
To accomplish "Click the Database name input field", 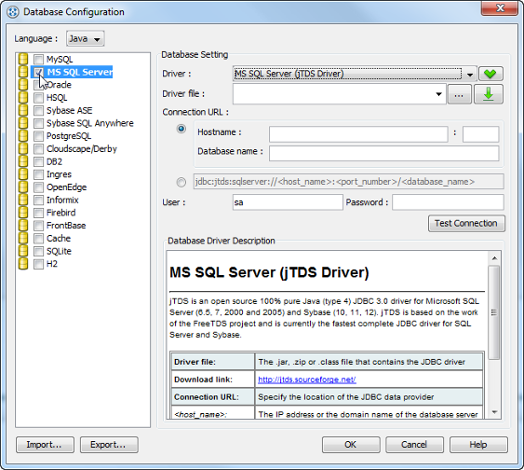I will click(x=384, y=153).
